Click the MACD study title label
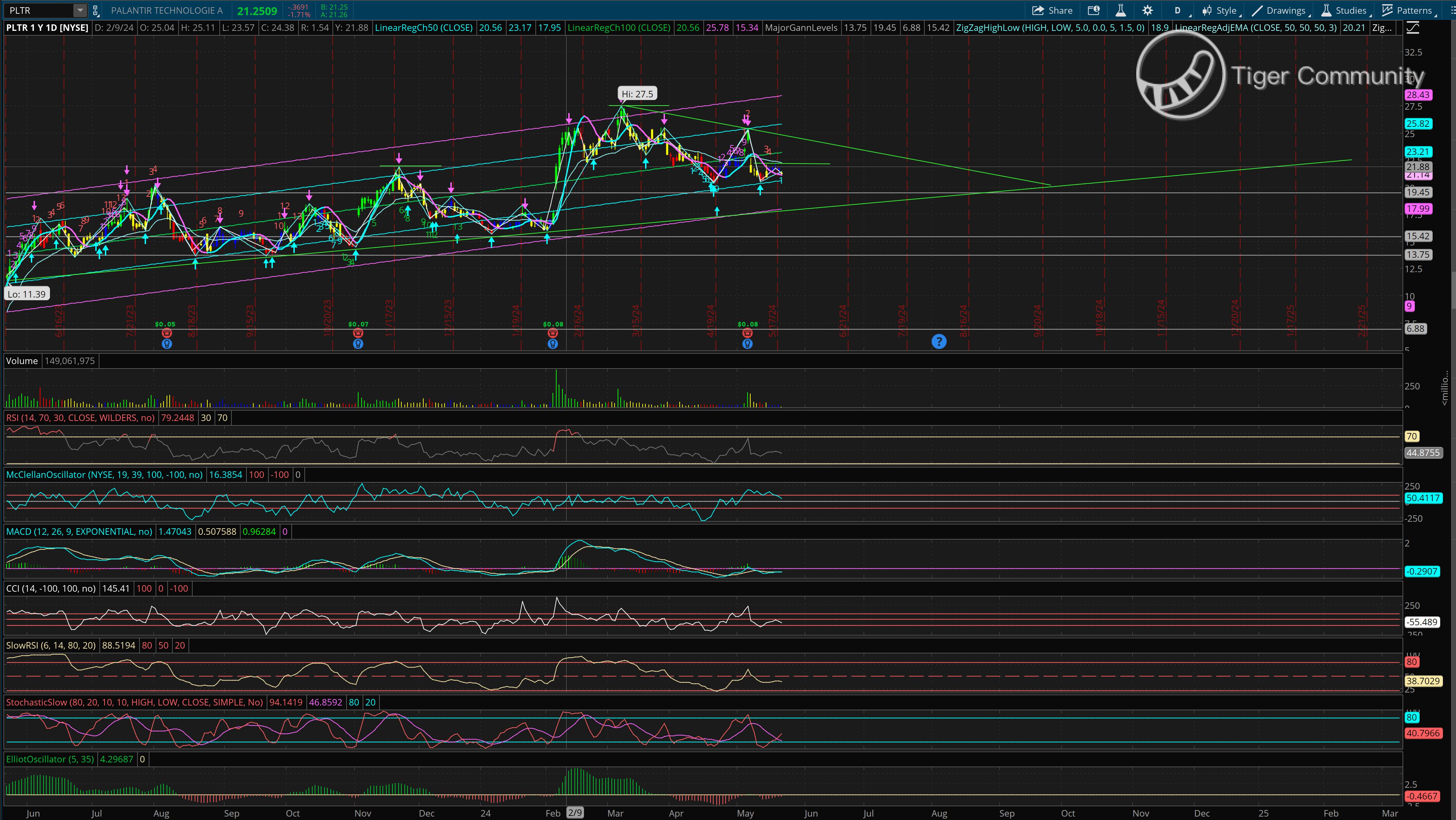This screenshot has width=1456, height=820. tap(79, 531)
